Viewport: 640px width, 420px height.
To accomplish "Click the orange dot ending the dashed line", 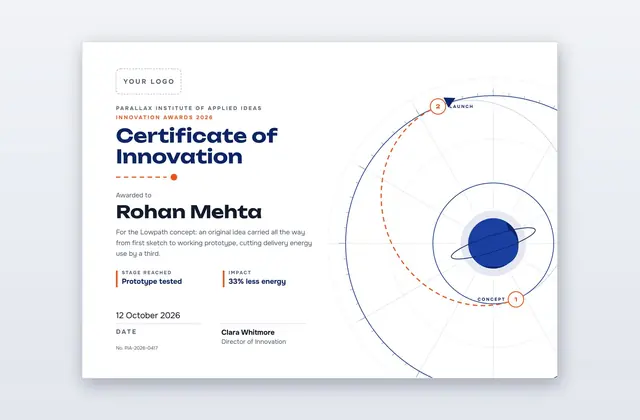I will [174, 177].
